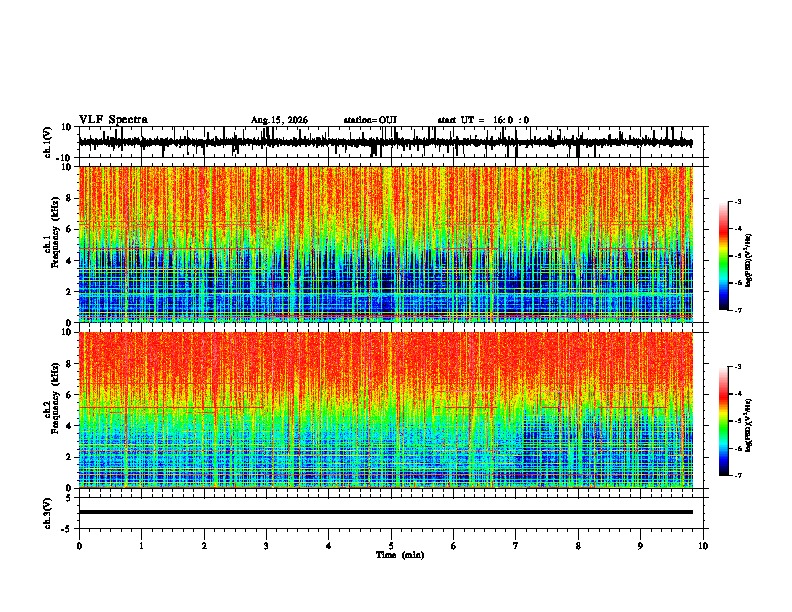The width and height of the screenshot is (792, 612).
Task: Click the "-7" label on ch.2 color bar
Action: (738, 475)
